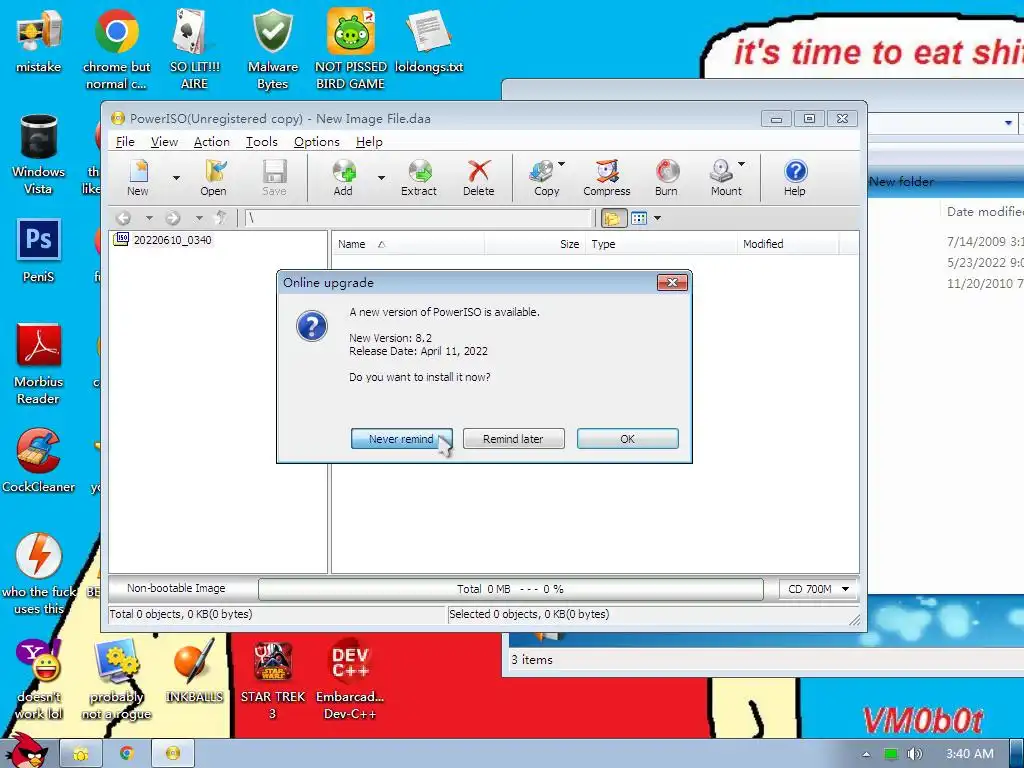This screenshot has width=1024, height=768.
Task: Click the Help toolbar icon
Action: coord(795,177)
